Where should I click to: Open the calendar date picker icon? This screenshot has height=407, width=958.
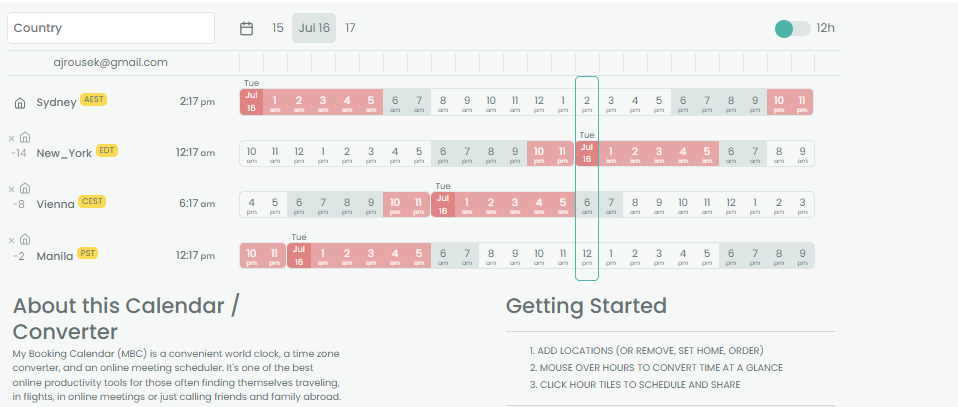pos(246,28)
